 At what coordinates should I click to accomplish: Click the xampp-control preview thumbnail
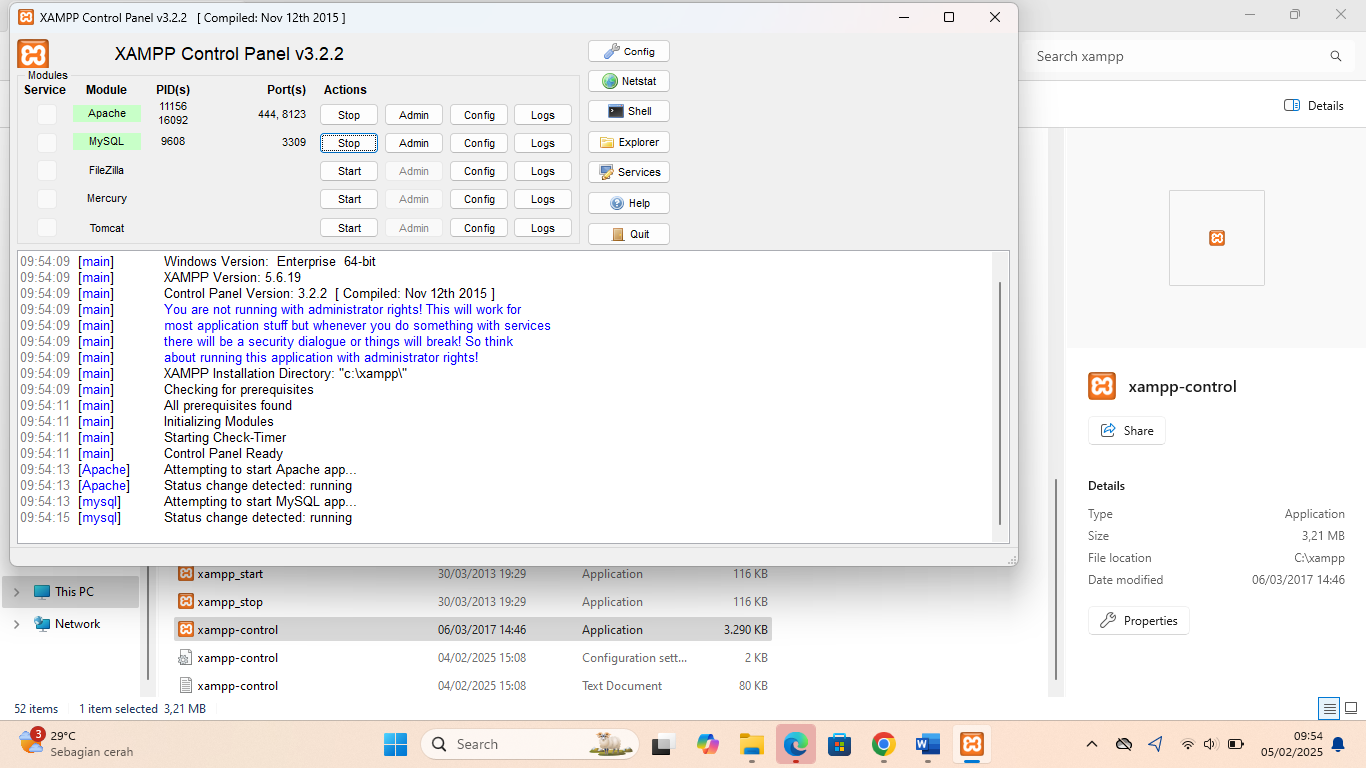1217,238
